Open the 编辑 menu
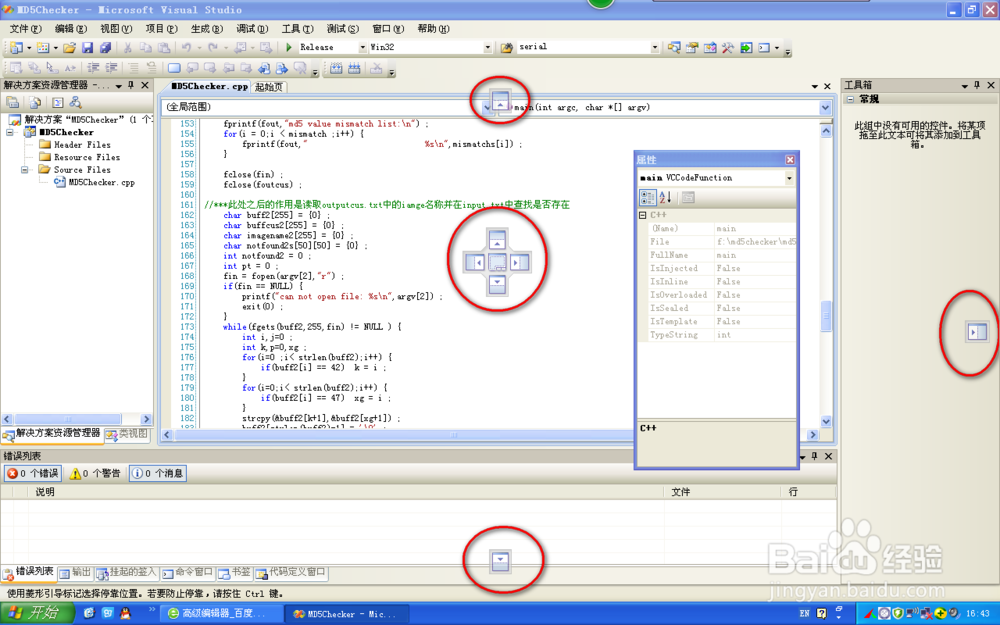Viewport: 1000px width, 625px height. (x=71, y=29)
